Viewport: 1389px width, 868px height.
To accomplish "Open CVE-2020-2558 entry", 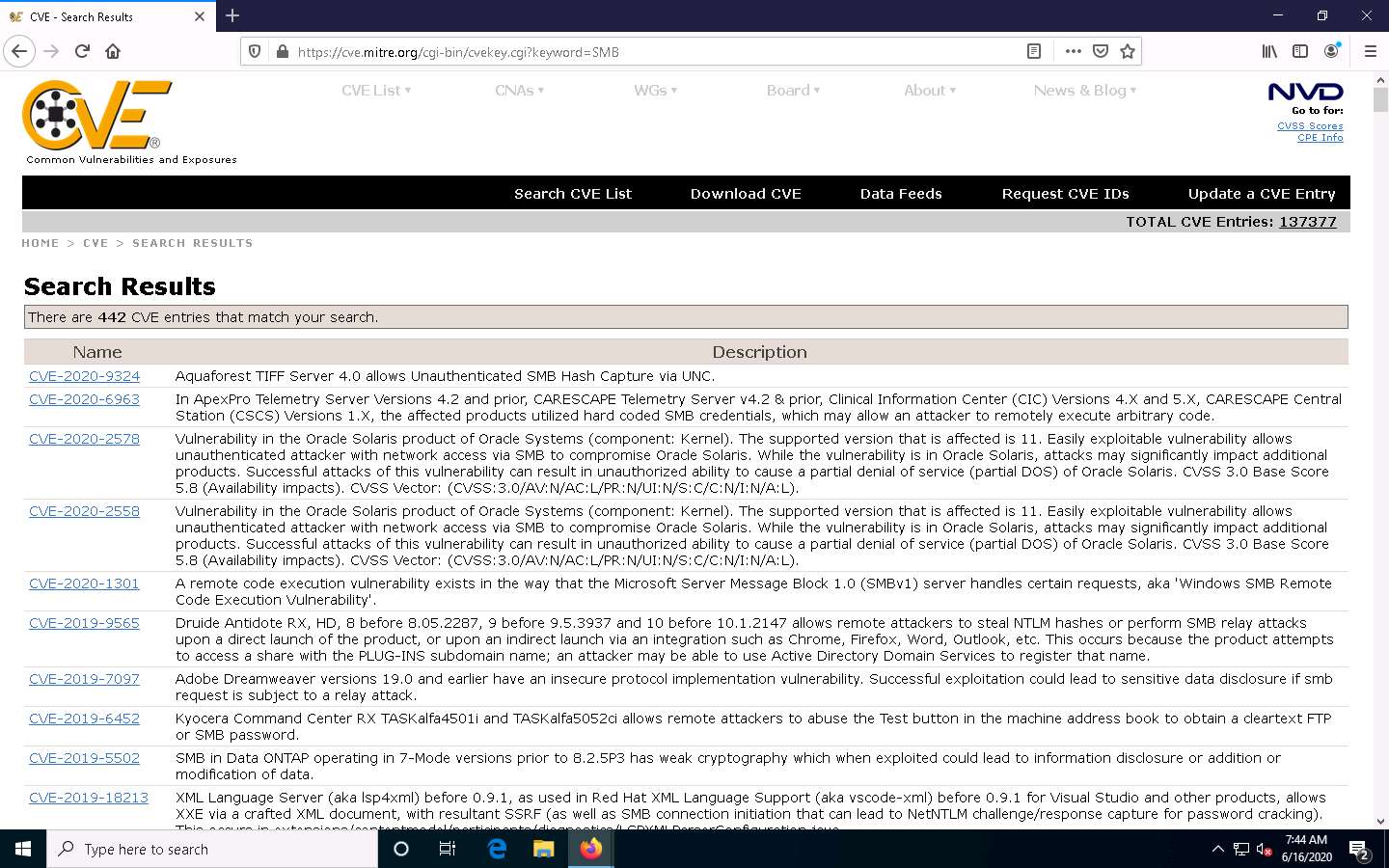I will tap(84, 511).
